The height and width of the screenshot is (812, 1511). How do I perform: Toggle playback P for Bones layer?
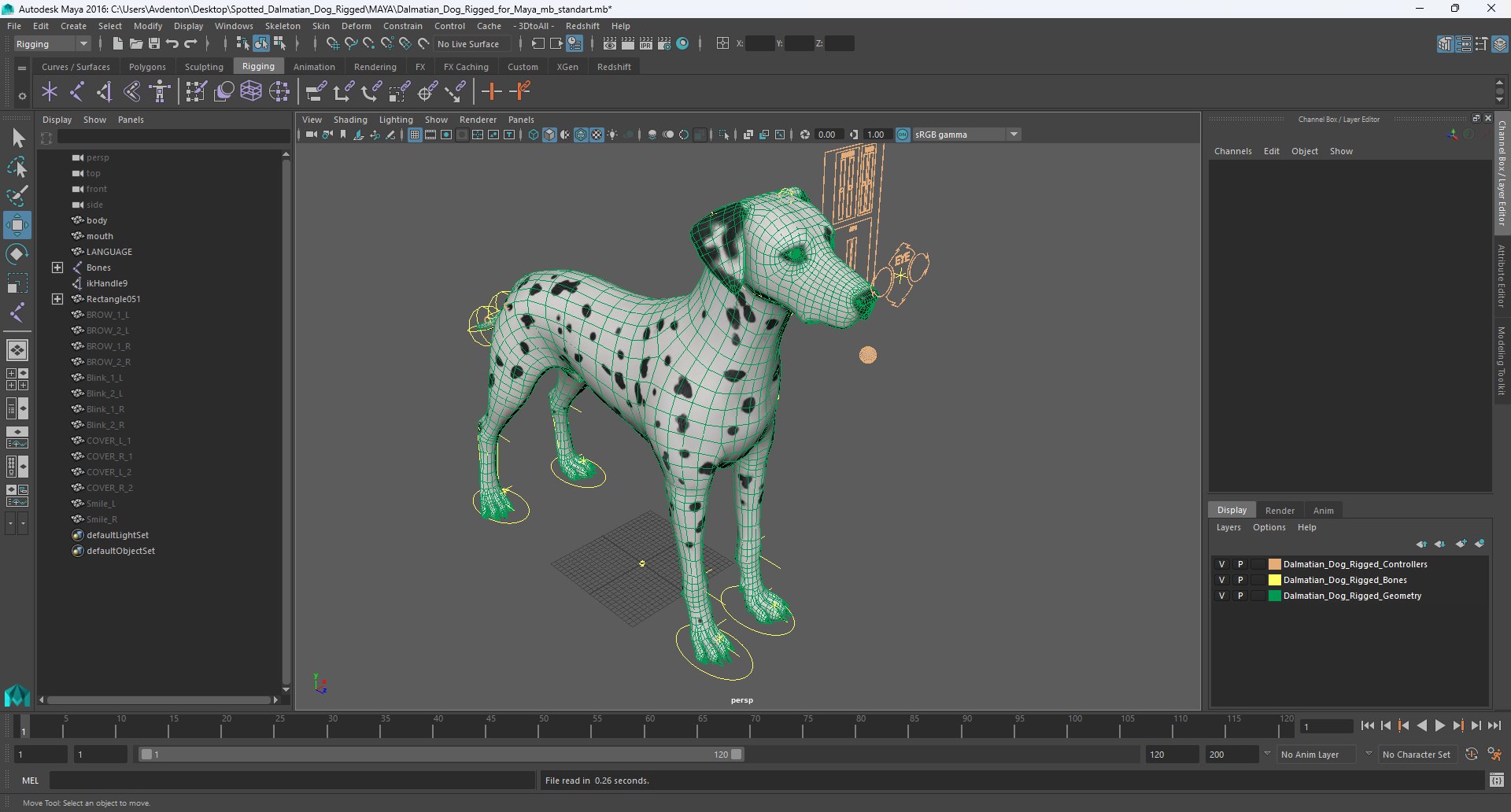pyautogui.click(x=1240, y=580)
